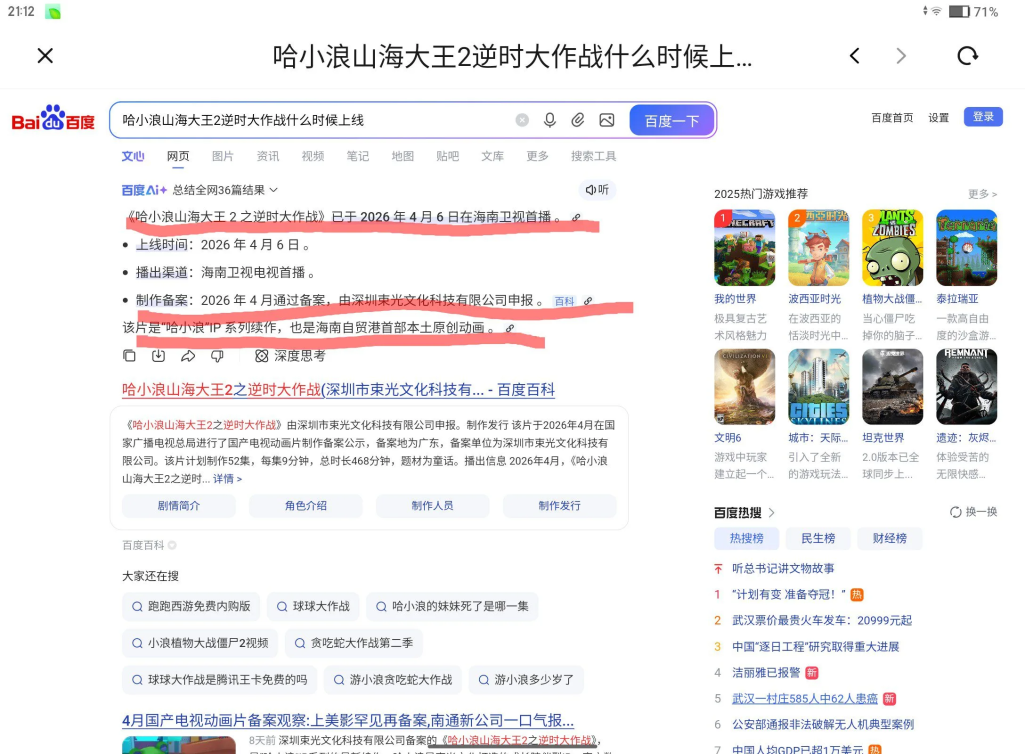Clear the search box text
Viewport: 1025px width, 754px height.
[522, 120]
